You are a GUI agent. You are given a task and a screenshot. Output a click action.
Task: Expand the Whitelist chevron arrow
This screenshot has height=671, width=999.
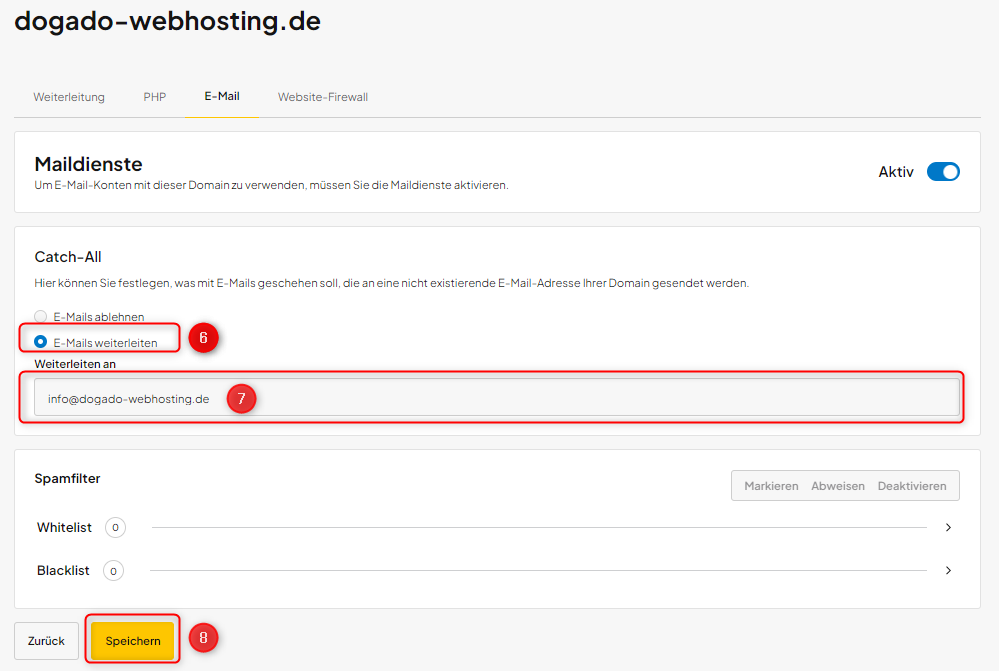[x=949, y=528]
